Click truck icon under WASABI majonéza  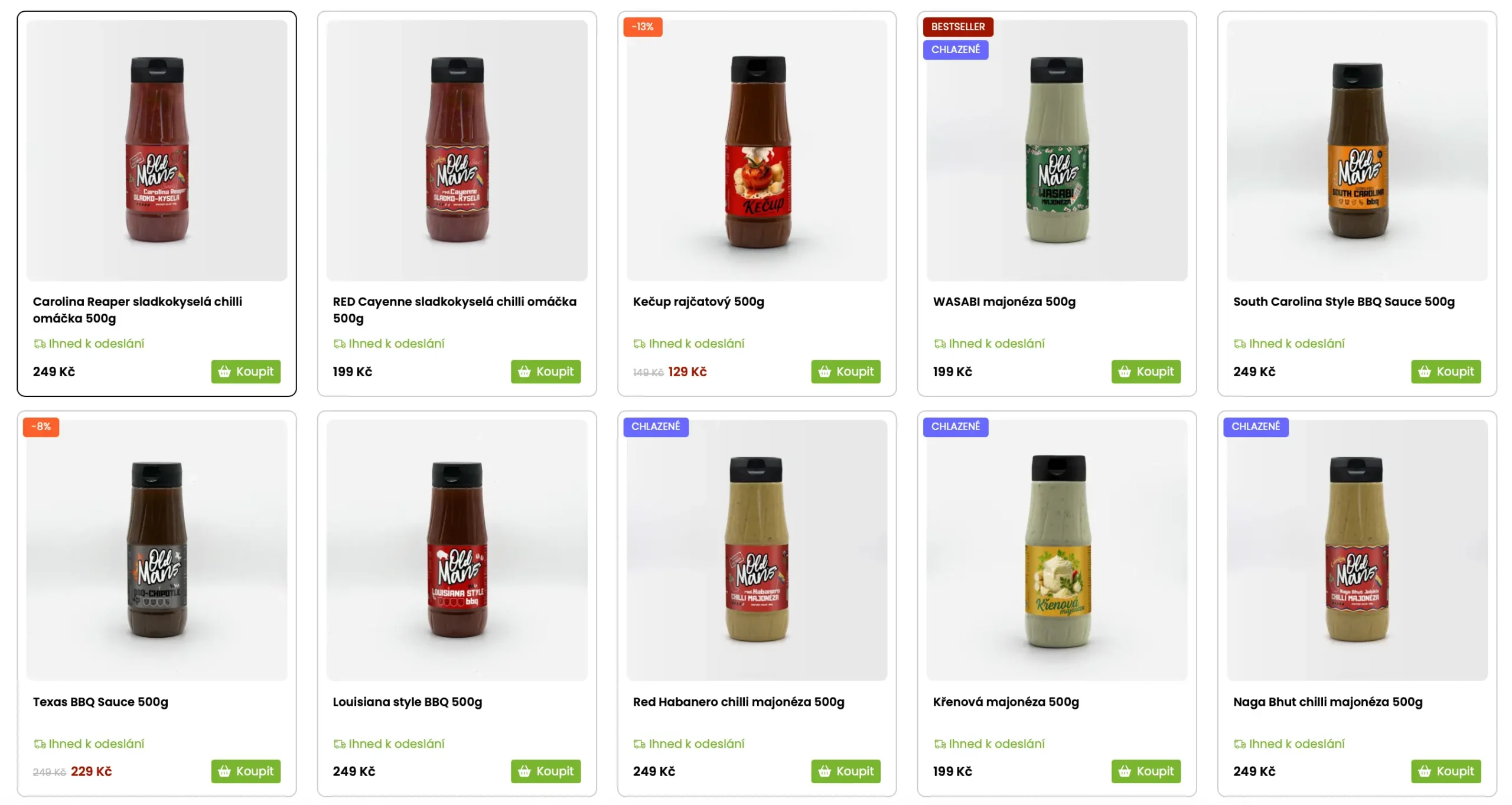(x=939, y=344)
